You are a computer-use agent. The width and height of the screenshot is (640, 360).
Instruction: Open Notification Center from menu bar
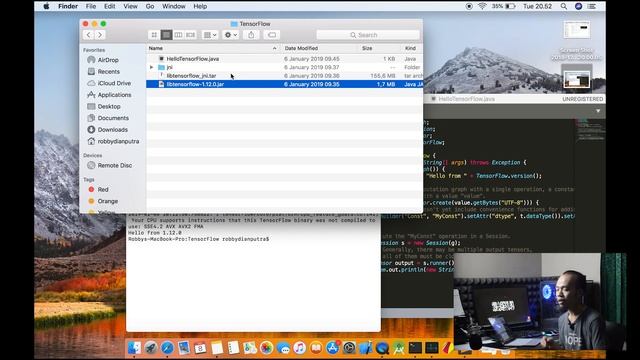pyautogui.click(x=591, y=7)
